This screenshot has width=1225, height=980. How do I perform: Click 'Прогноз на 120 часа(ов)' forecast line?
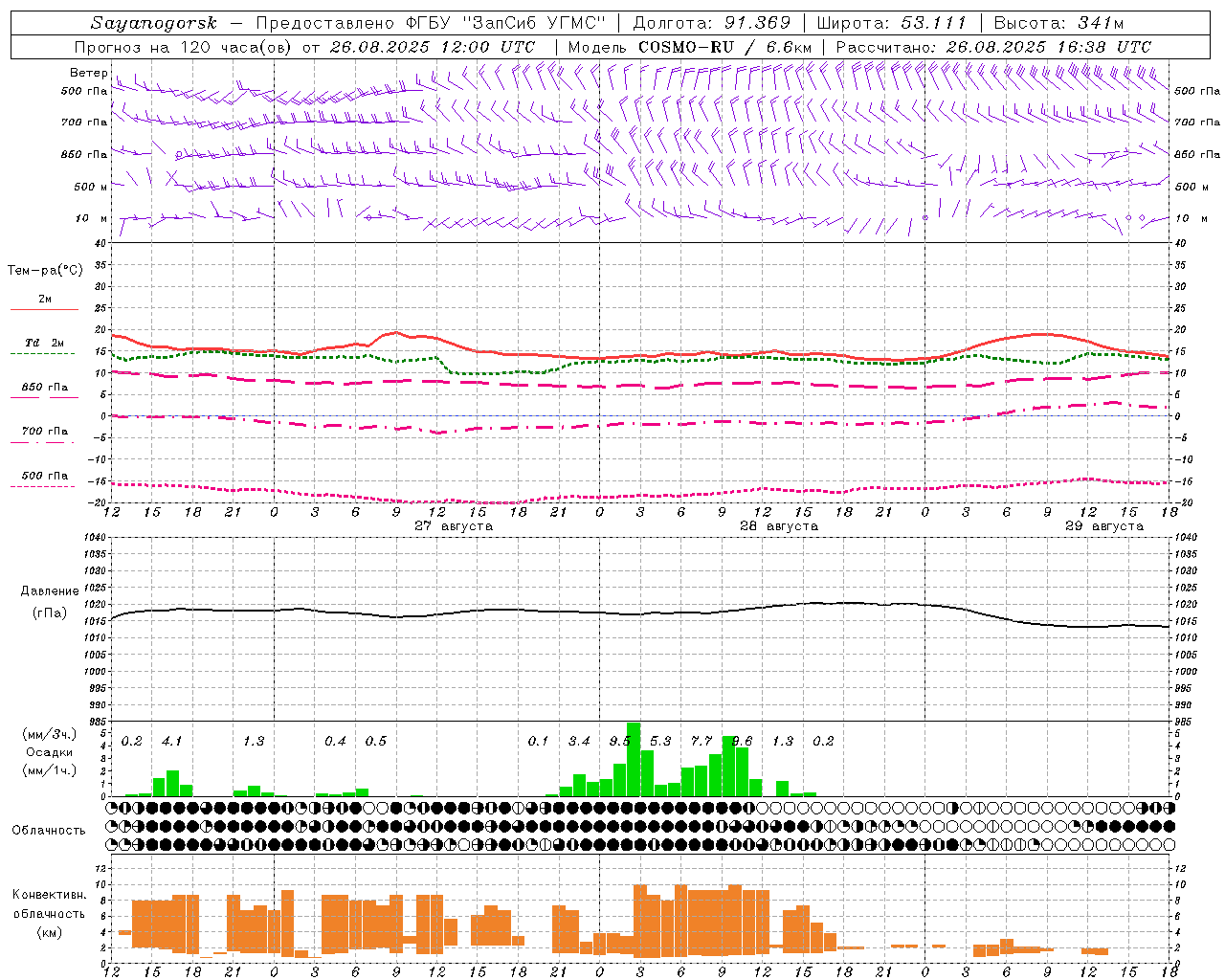pos(184,47)
